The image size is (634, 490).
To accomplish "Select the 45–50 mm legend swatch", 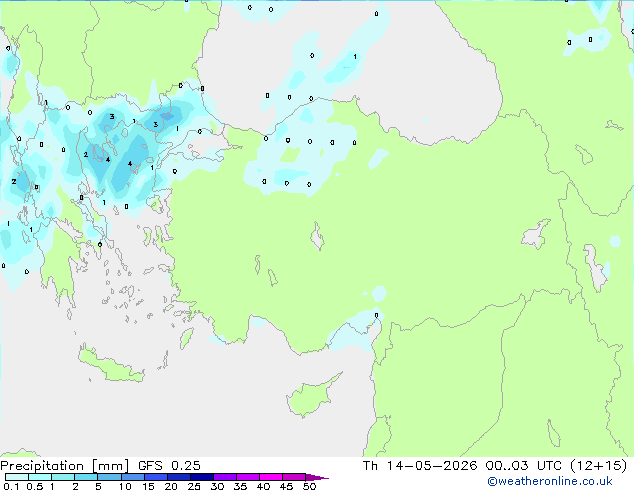I will point(294,477).
